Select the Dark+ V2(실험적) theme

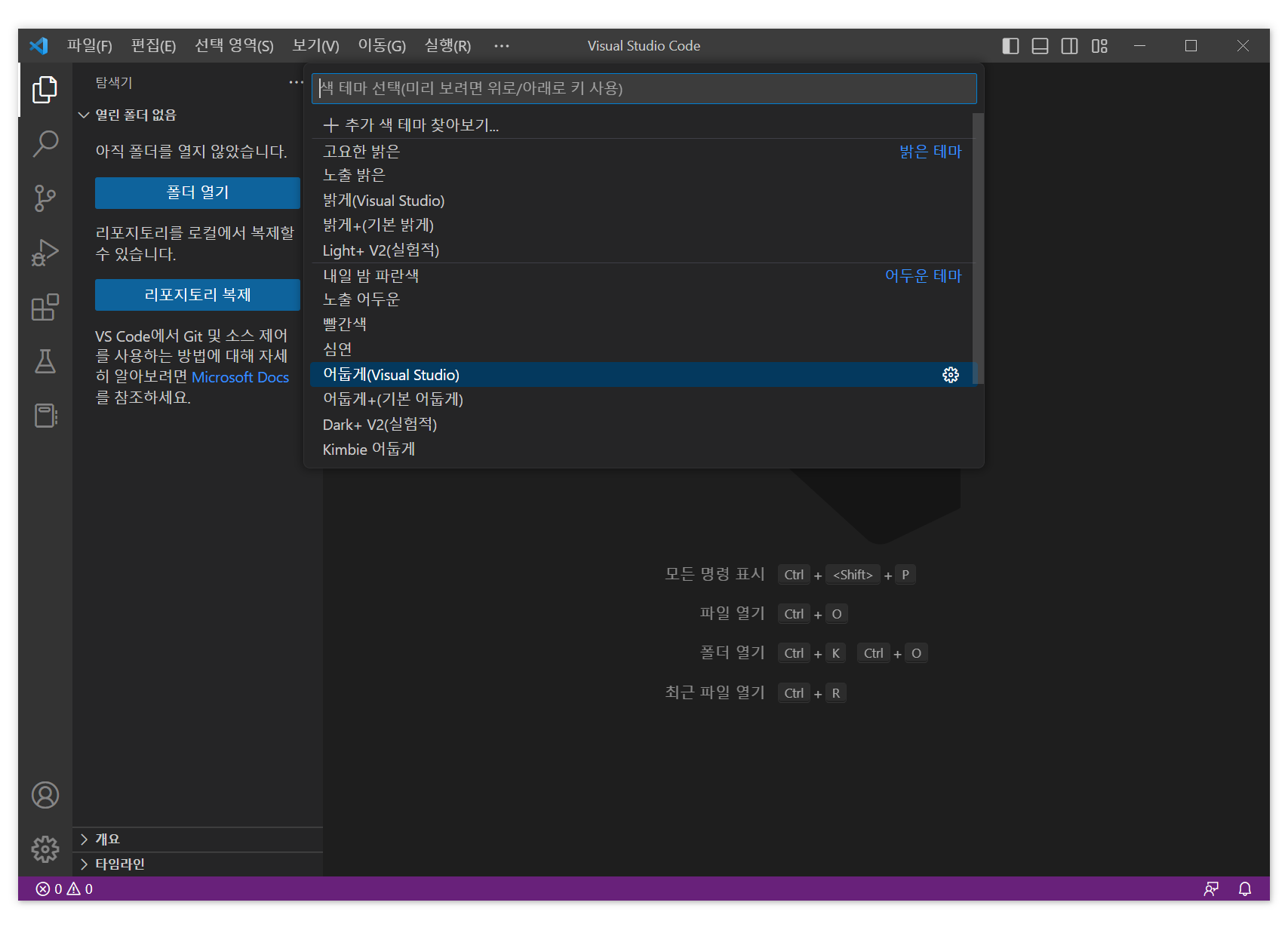point(642,425)
